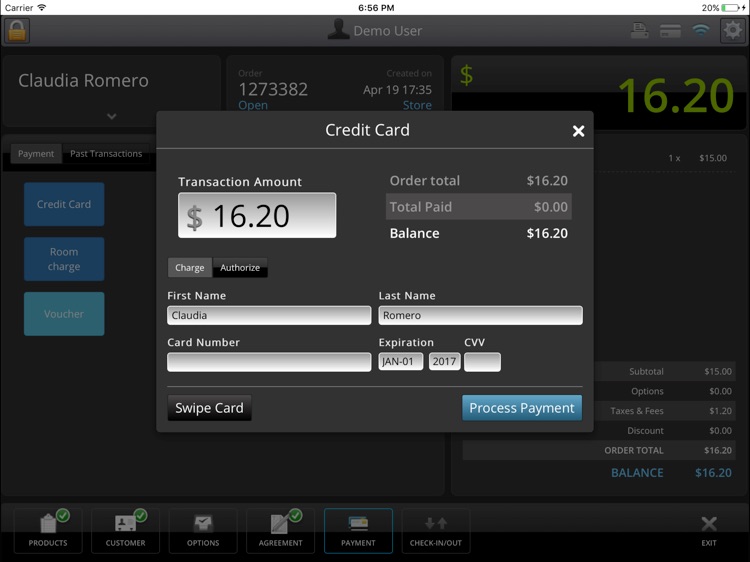Open the expiration month JAN-01 picker

pyautogui.click(x=400, y=362)
